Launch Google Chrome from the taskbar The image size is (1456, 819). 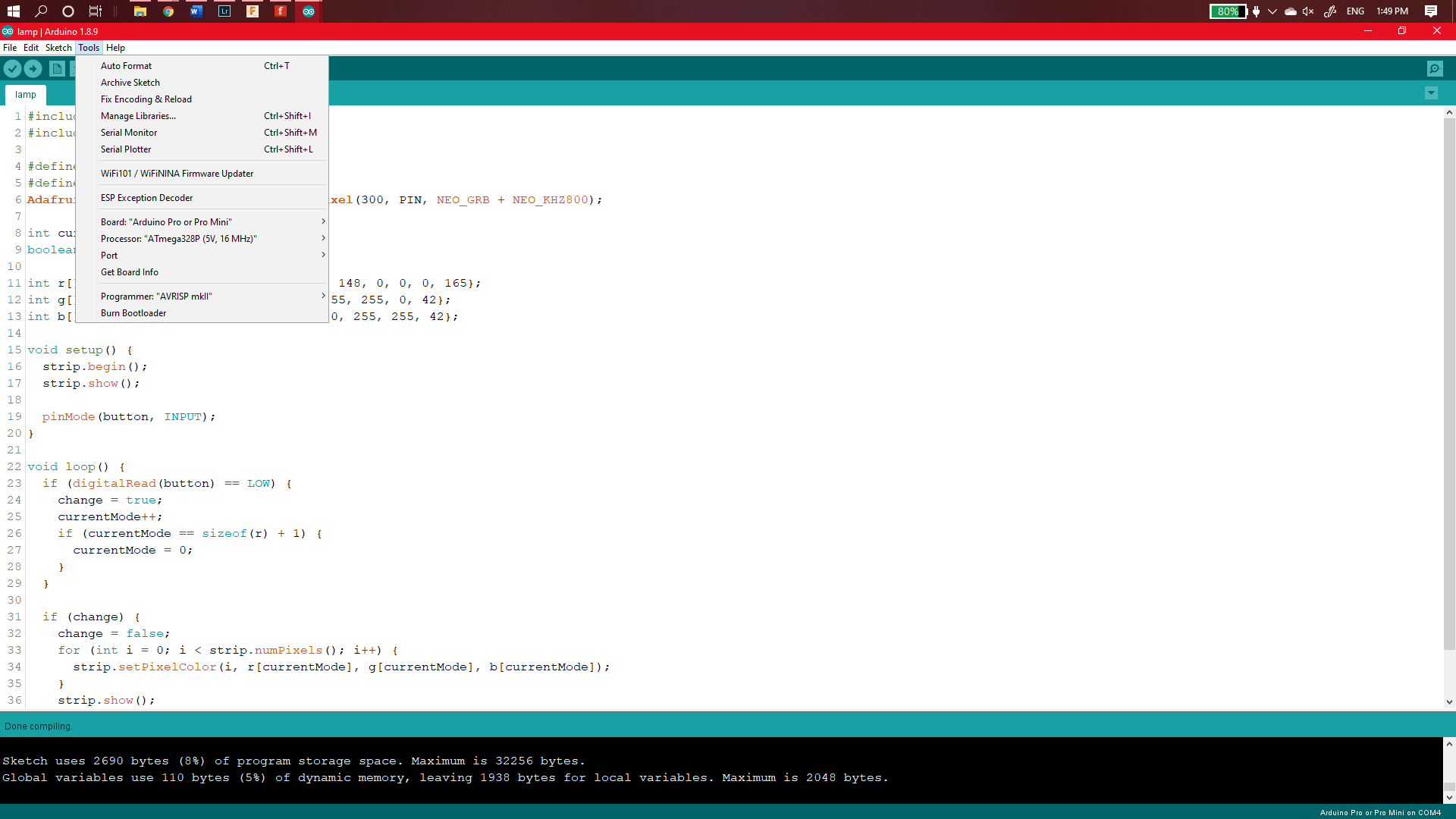(168, 11)
